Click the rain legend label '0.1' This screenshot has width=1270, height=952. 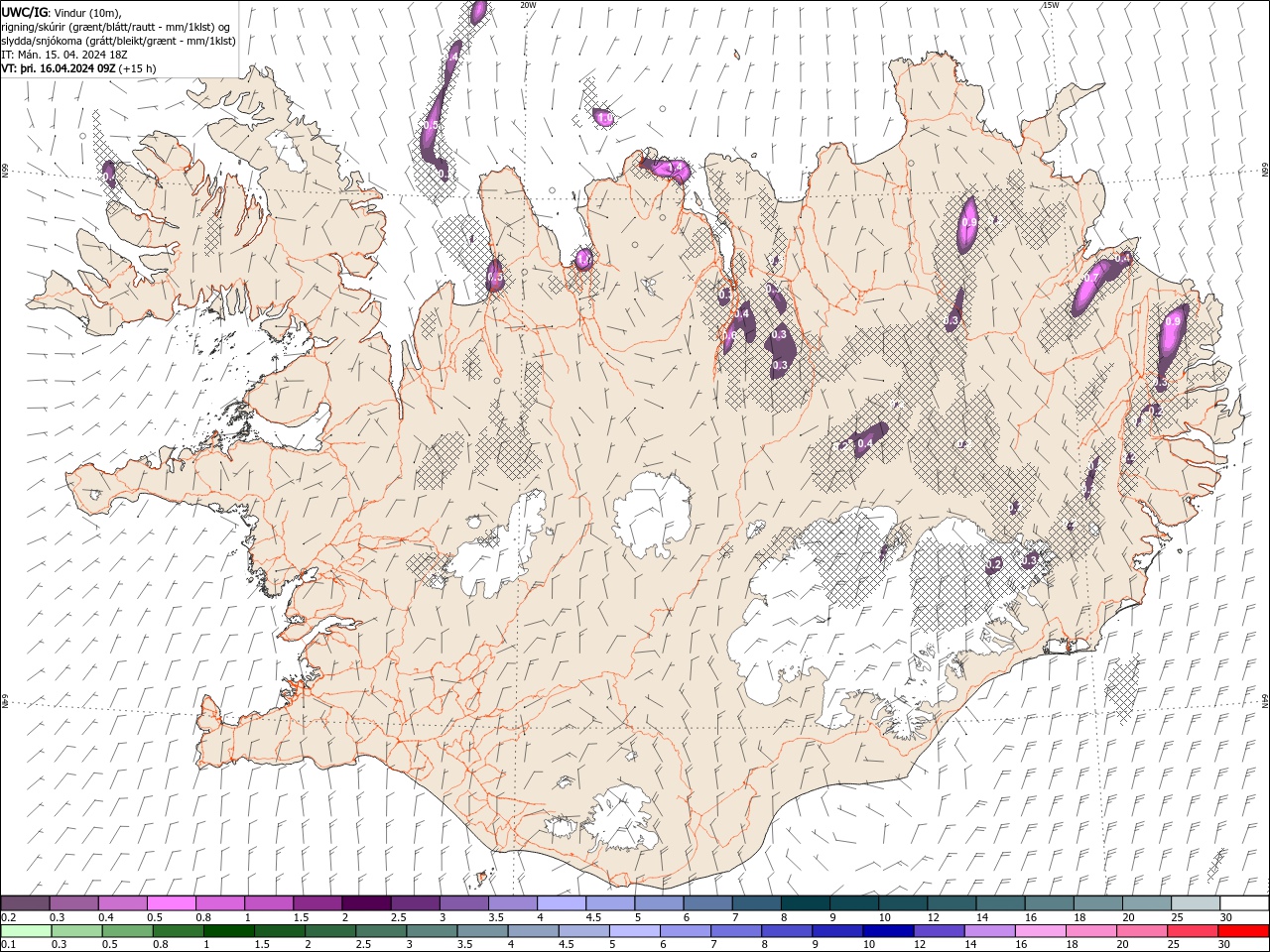7,945
